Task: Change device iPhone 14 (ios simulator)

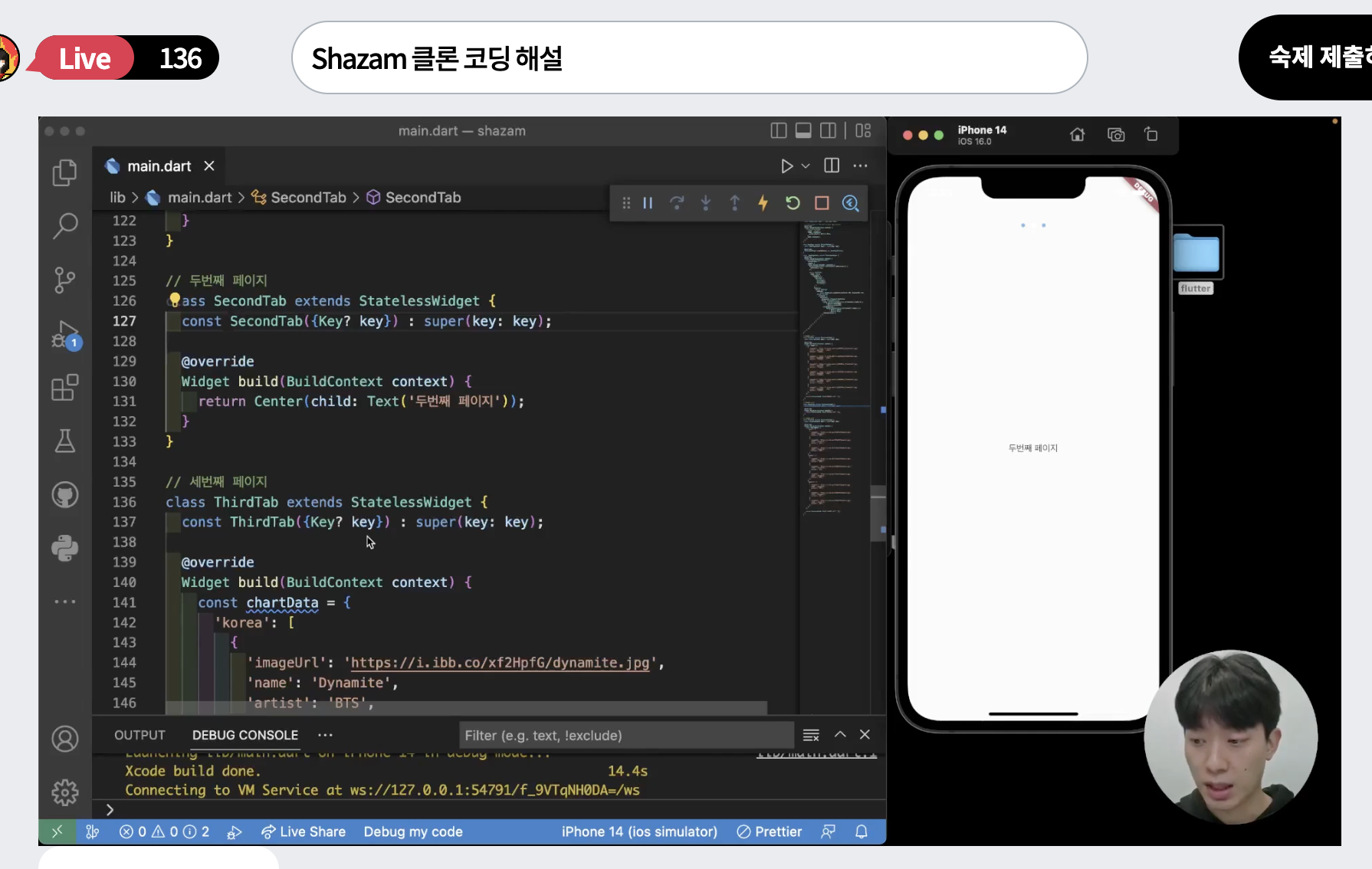Action: tap(639, 831)
